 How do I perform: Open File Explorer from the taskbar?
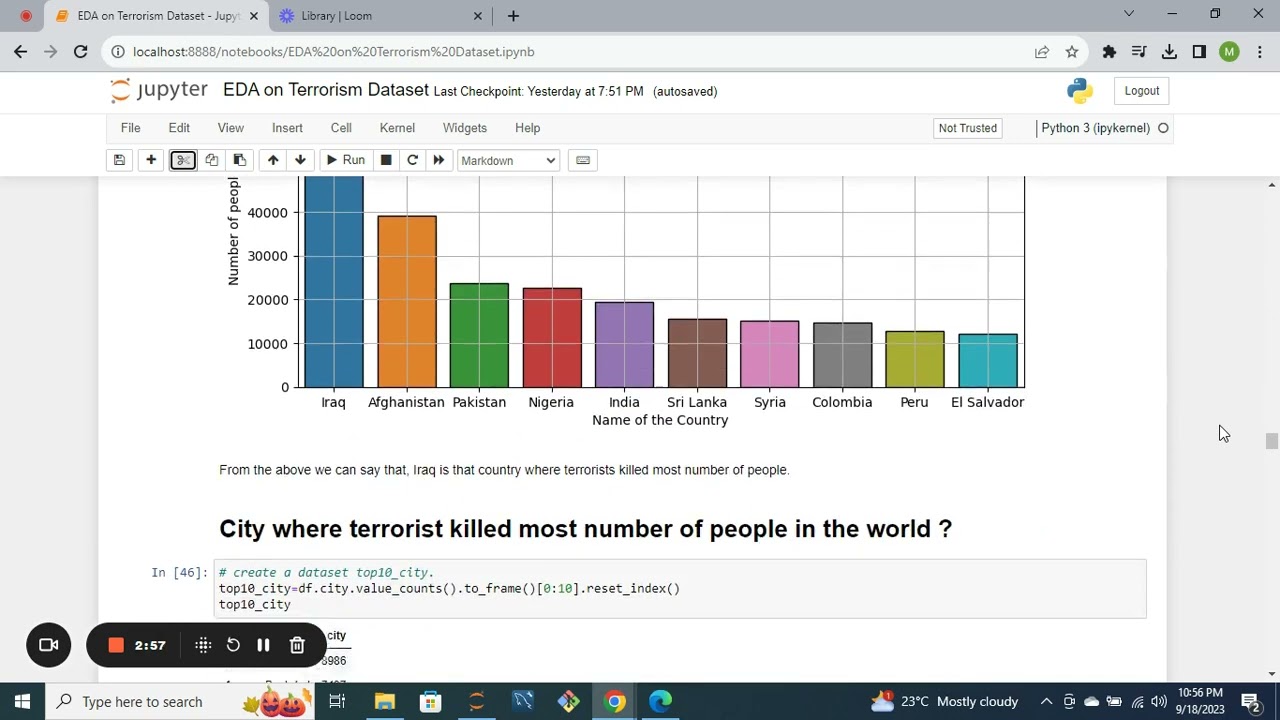[x=384, y=701]
